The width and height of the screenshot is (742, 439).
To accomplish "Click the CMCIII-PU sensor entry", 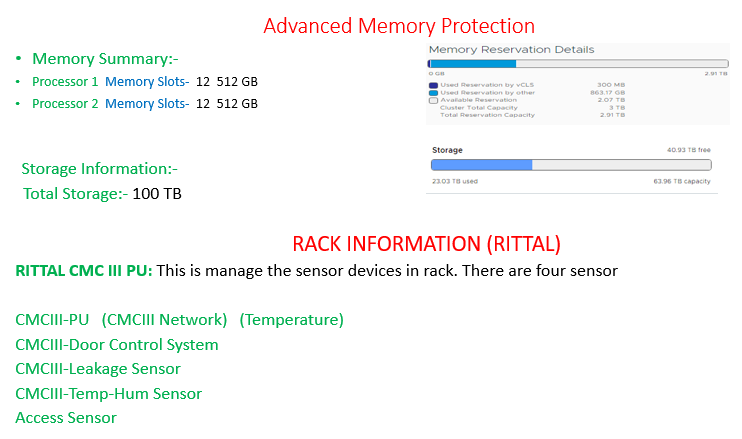I will click(x=52, y=320).
